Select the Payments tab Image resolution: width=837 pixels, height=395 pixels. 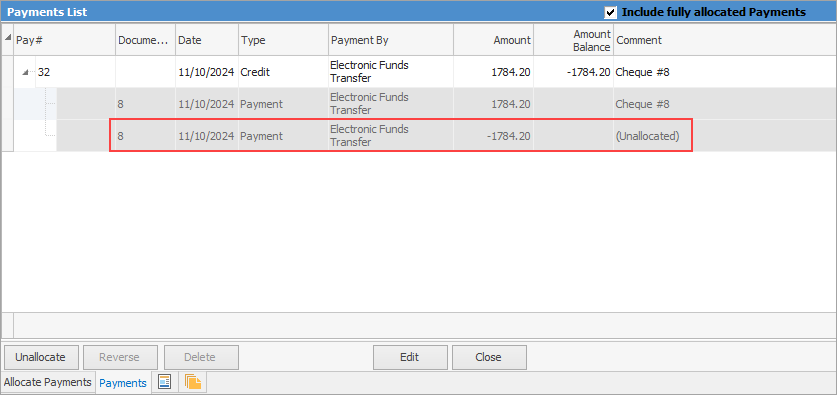(x=123, y=383)
